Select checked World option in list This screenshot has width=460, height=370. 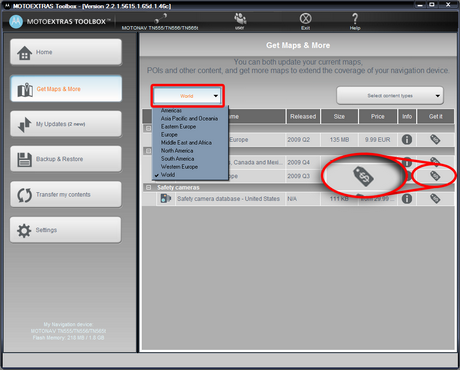[x=168, y=175]
